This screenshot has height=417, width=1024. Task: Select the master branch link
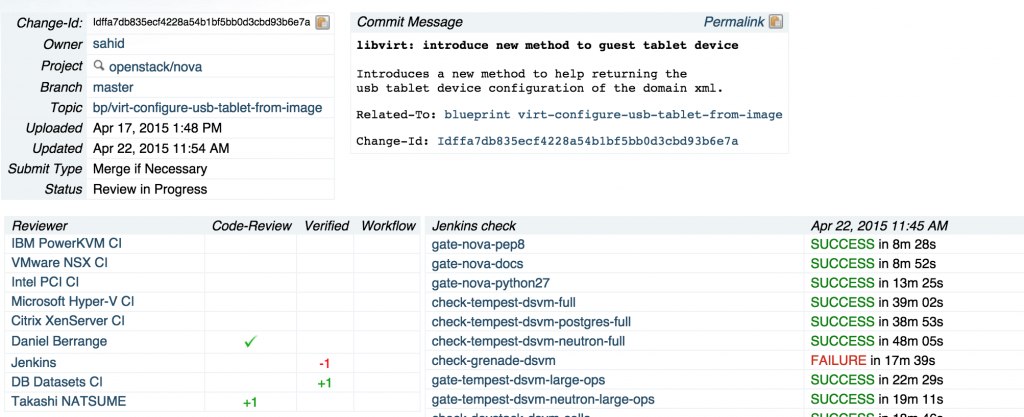point(113,87)
